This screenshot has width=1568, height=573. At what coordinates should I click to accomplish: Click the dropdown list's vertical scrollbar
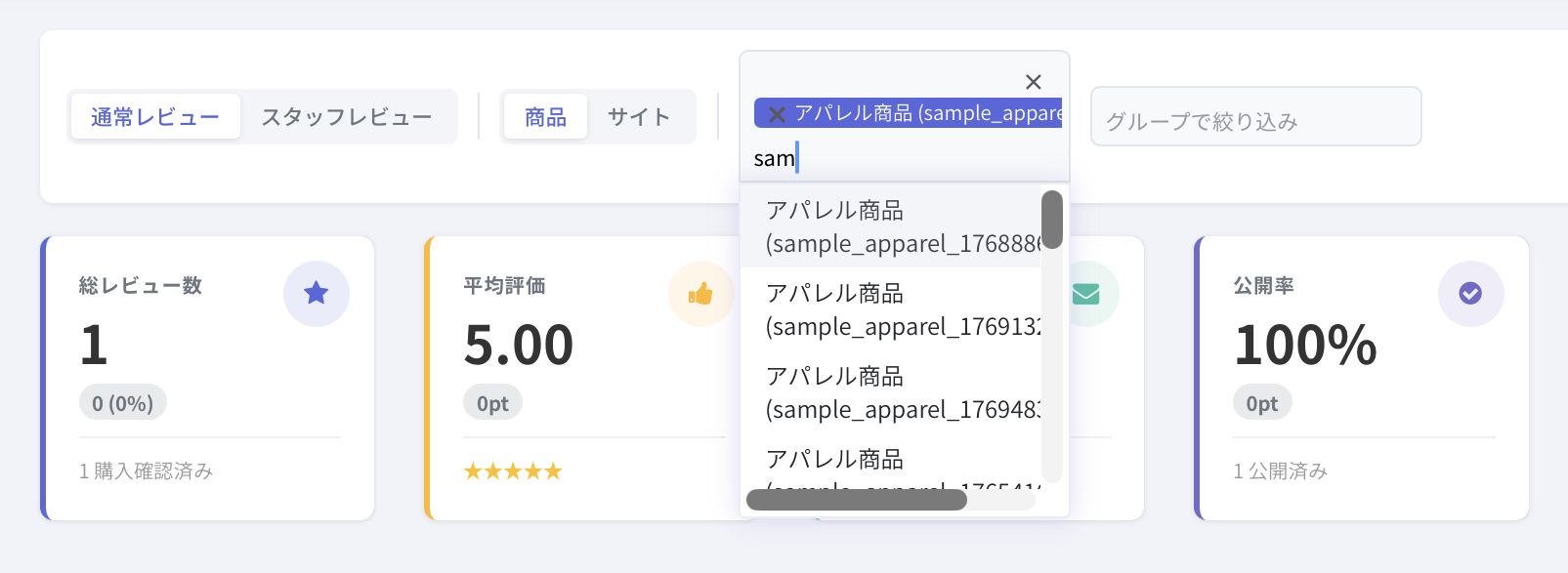point(1052,220)
